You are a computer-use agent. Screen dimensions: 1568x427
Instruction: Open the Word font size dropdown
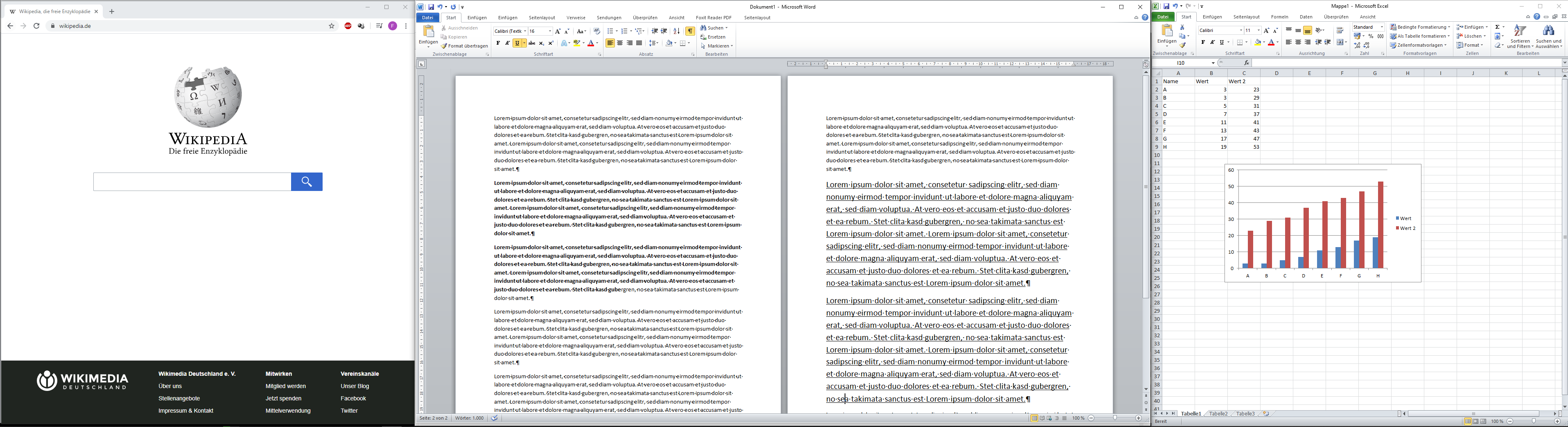(550, 31)
